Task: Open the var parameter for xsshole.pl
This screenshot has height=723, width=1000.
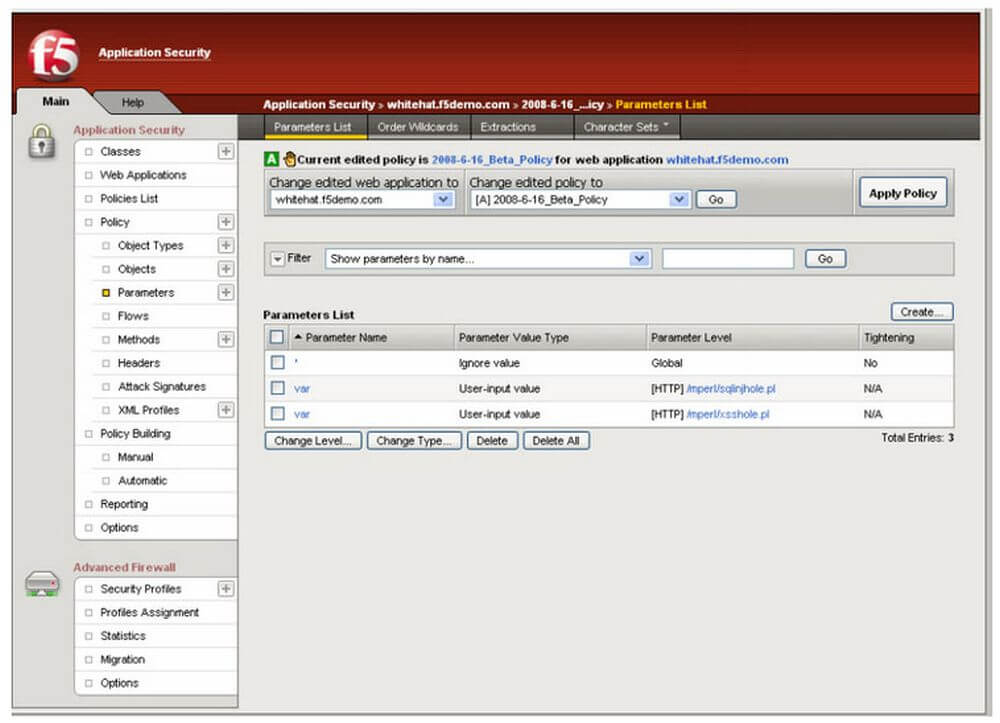Action: [302, 414]
